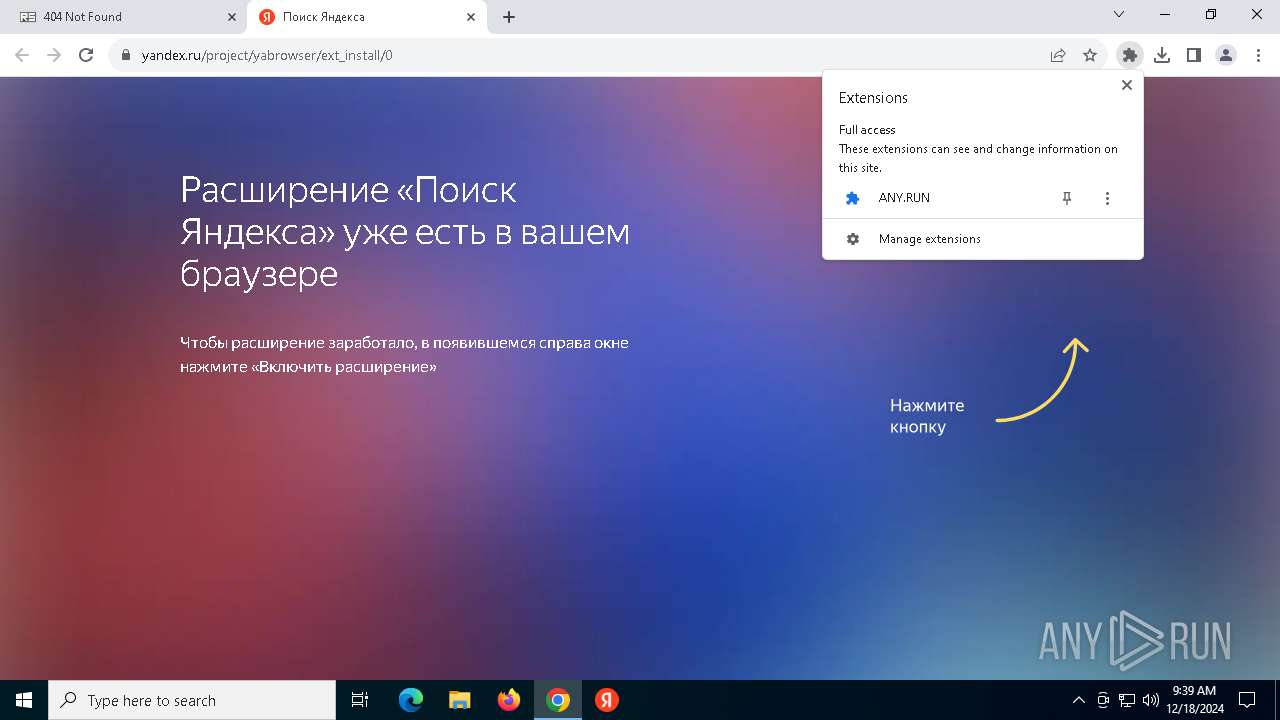The image size is (1280, 720).
Task: Open the notification center
Action: pyautogui.click(x=1247, y=700)
